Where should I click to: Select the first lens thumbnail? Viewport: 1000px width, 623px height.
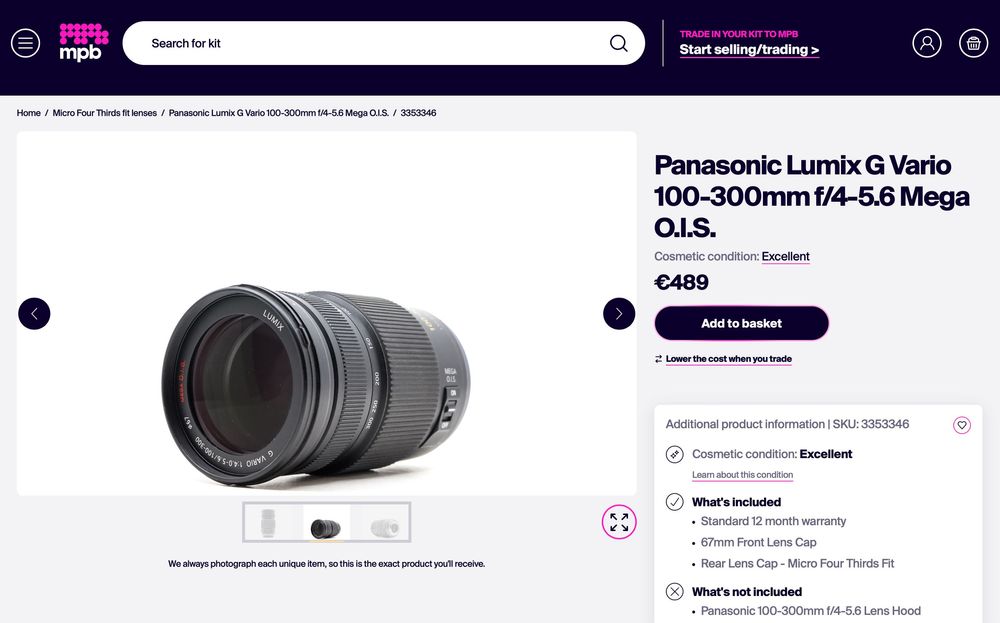tap(268, 523)
